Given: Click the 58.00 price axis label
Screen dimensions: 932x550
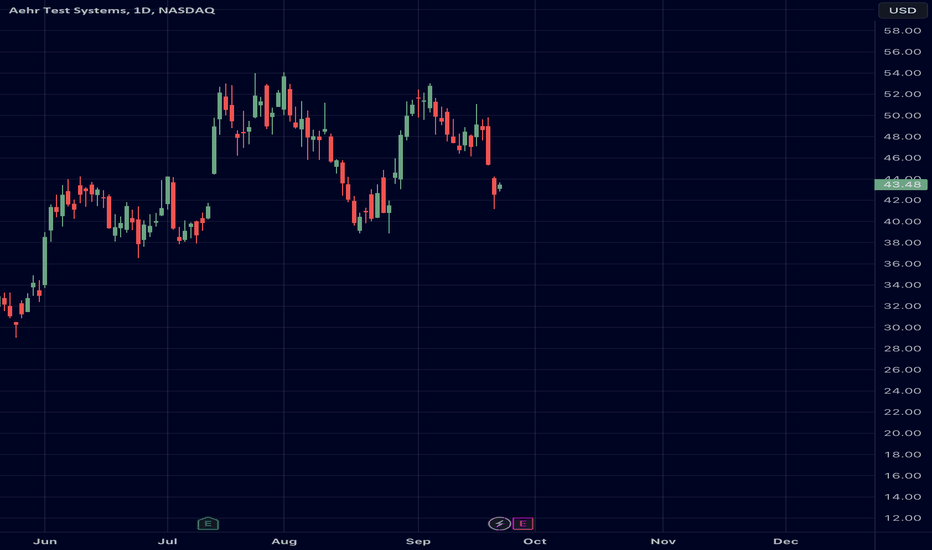Looking at the screenshot, I should [x=902, y=31].
